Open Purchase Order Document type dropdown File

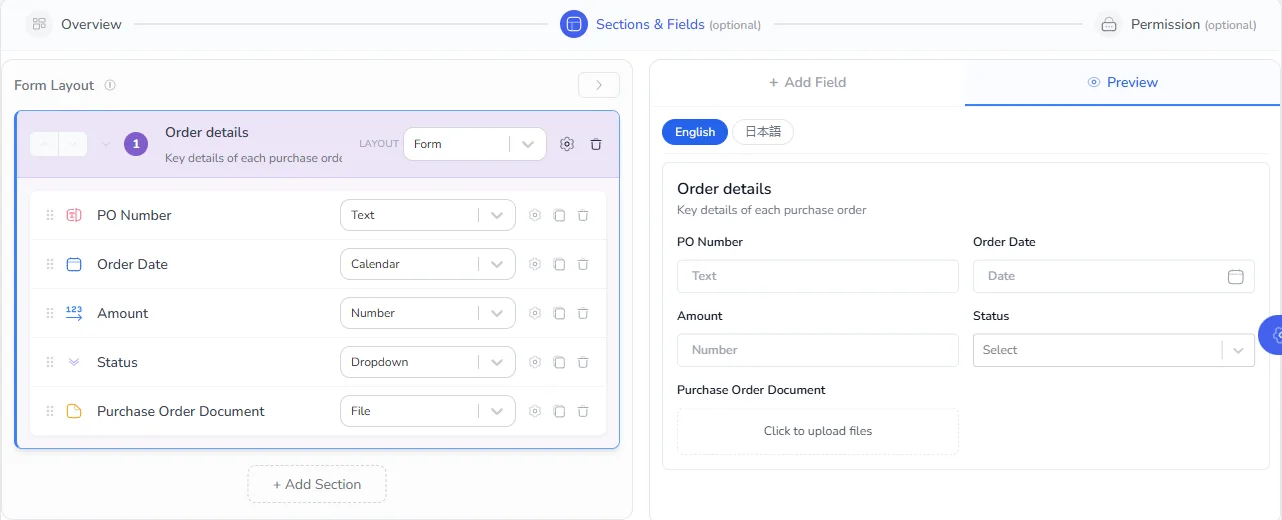pyautogui.click(x=428, y=411)
